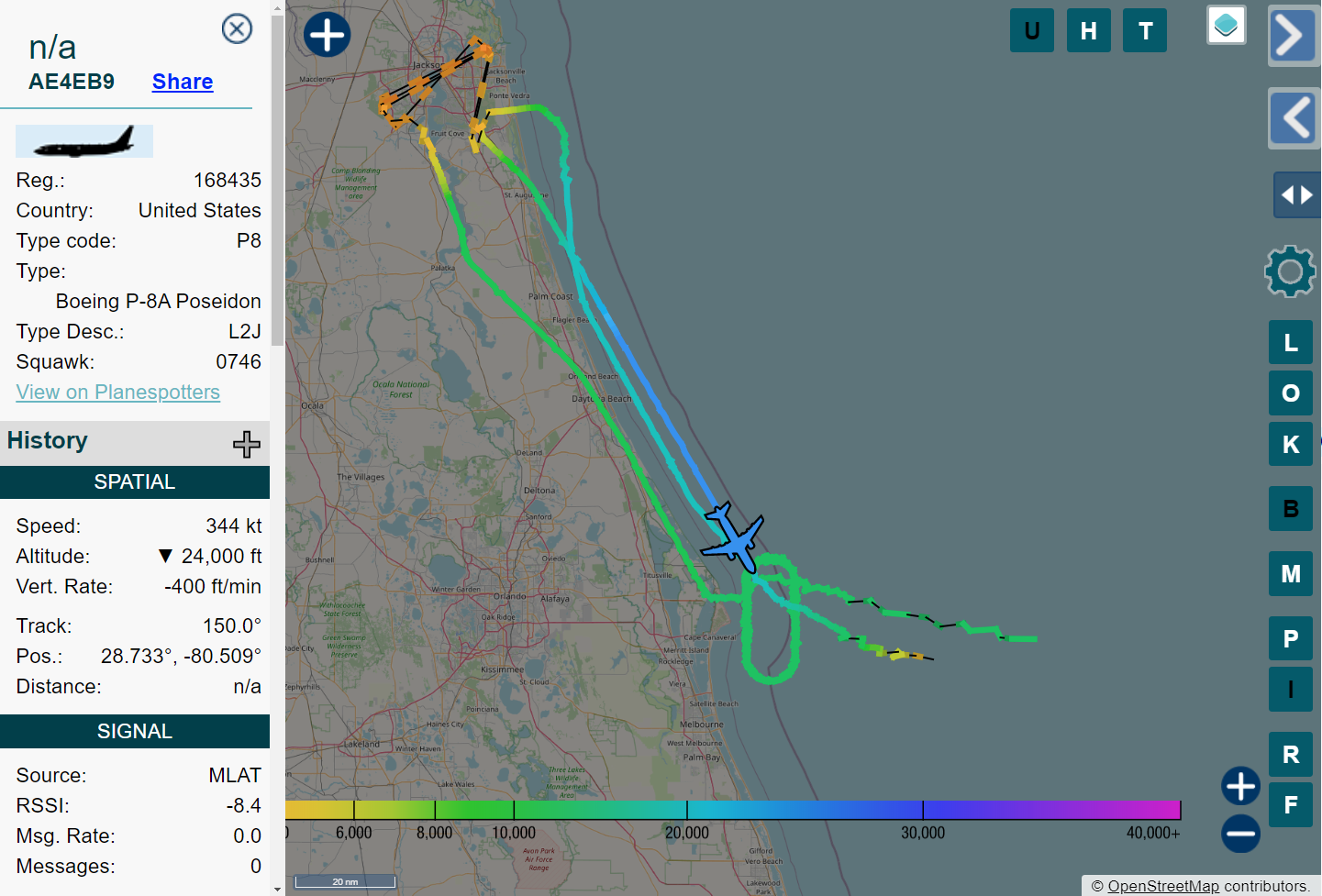
Task: Click the altitude color legend bar
Action: point(733,810)
